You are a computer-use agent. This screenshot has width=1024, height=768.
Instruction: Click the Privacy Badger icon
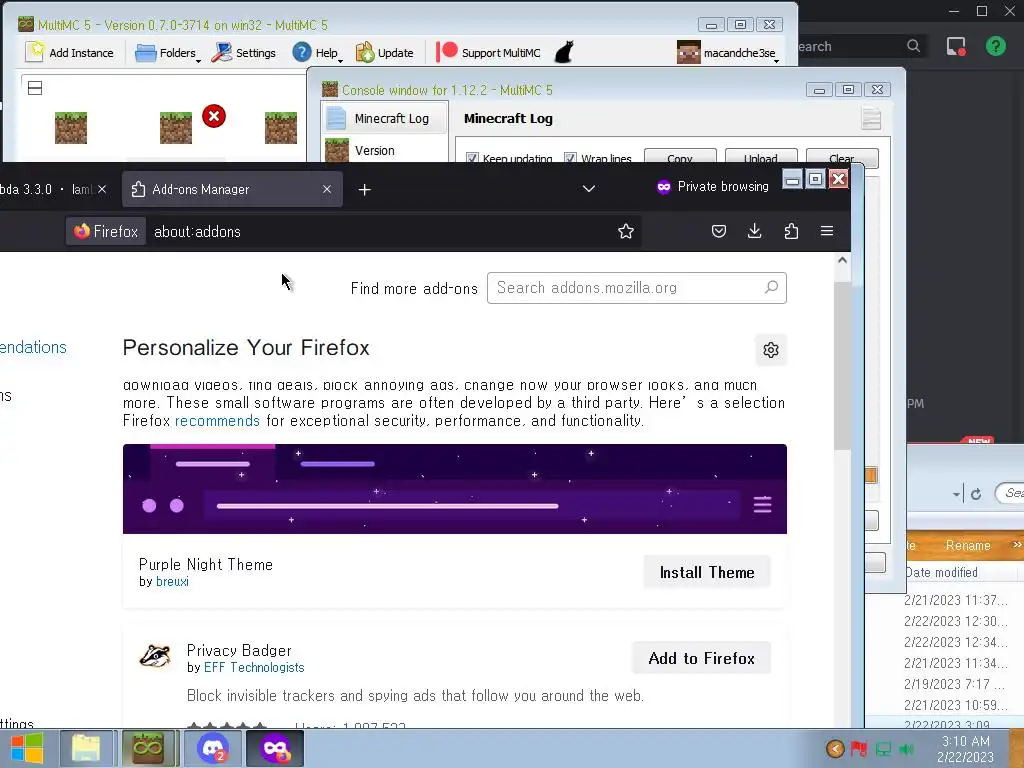155,656
